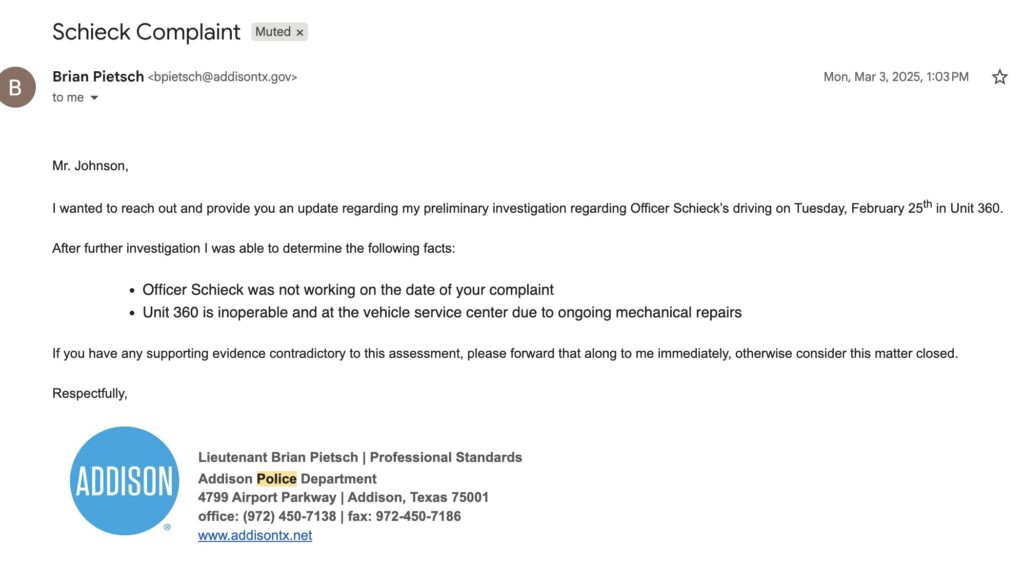
Task: Click the blue Addison circle logo
Action: pos(125,480)
